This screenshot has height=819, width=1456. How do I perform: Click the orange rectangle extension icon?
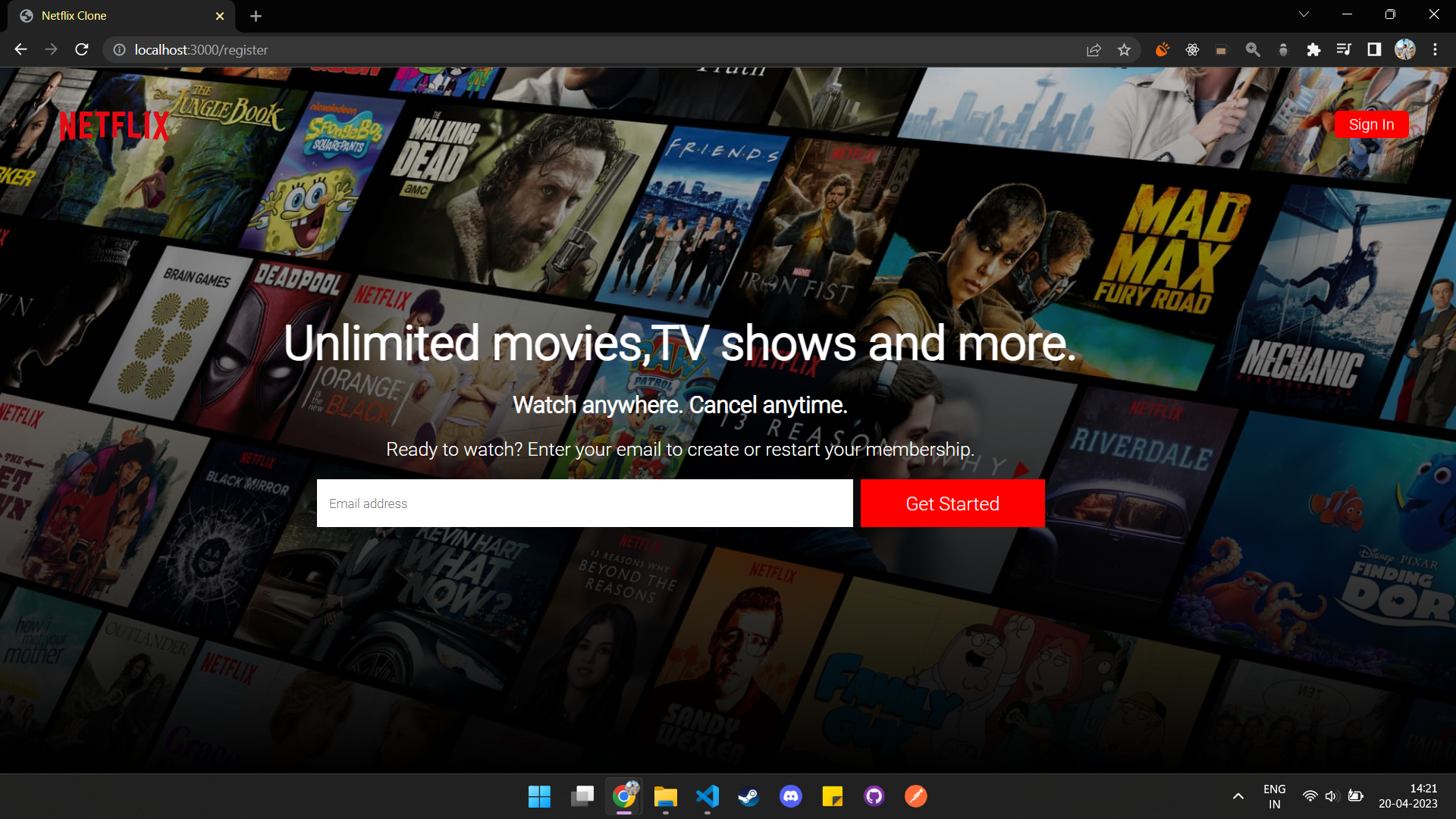1221,50
